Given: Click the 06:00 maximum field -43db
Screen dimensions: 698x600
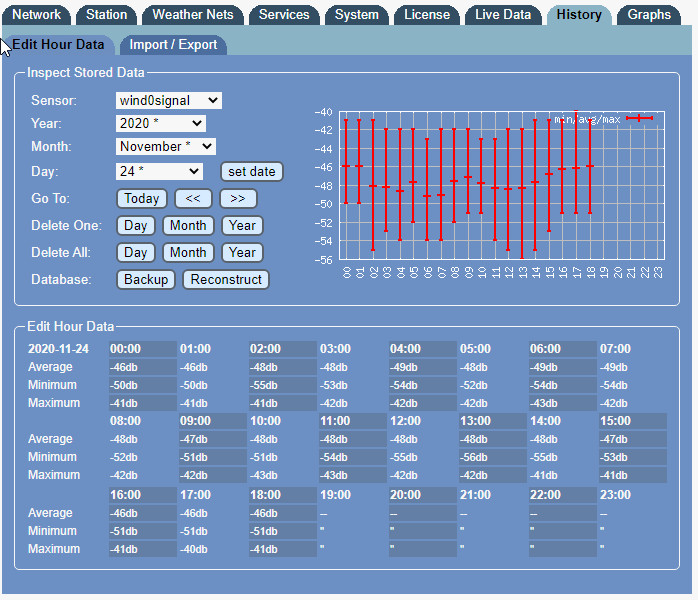Looking at the screenshot, I should [x=563, y=403].
